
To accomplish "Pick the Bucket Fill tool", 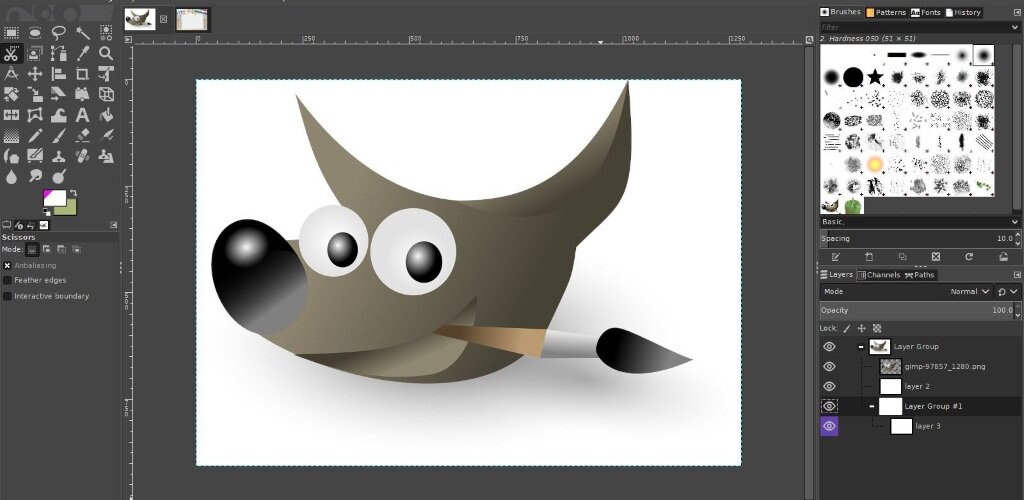I will pyautogui.click(x=106, y=116).
